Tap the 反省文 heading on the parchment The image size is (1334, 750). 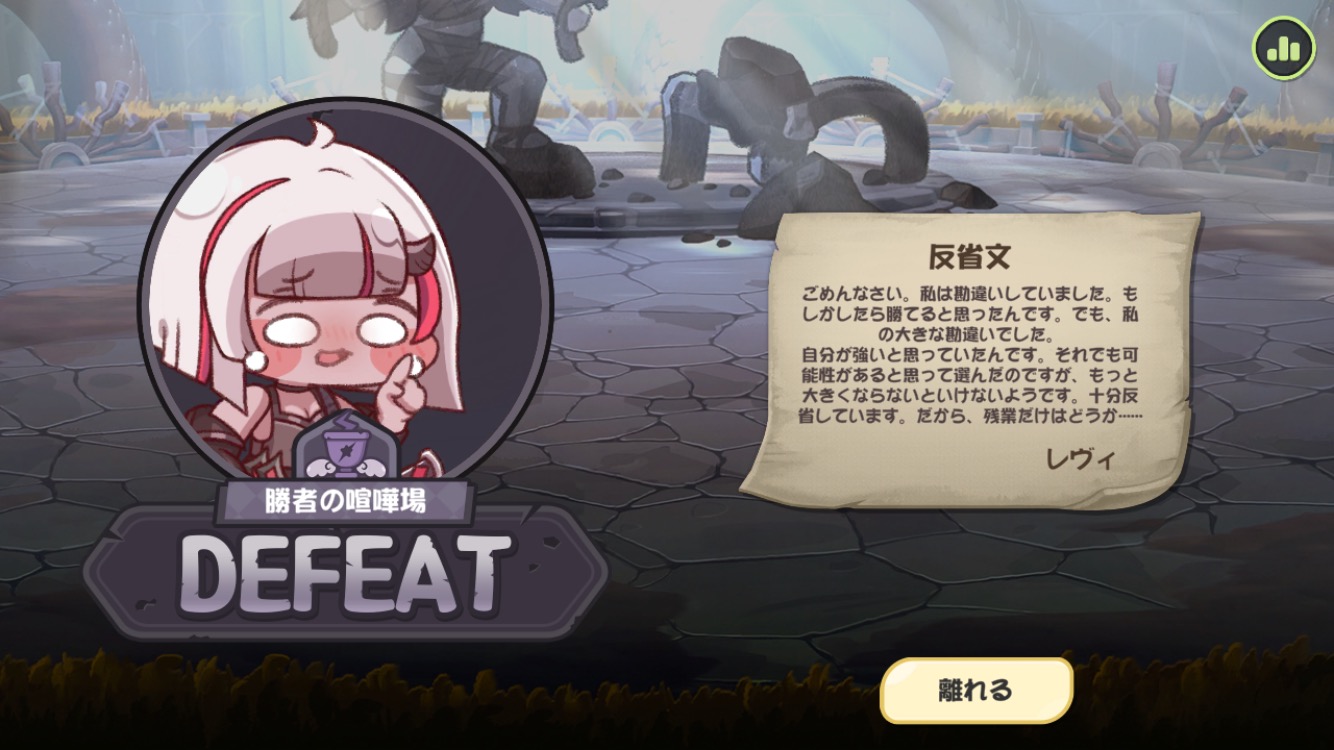tap(969, 258)
